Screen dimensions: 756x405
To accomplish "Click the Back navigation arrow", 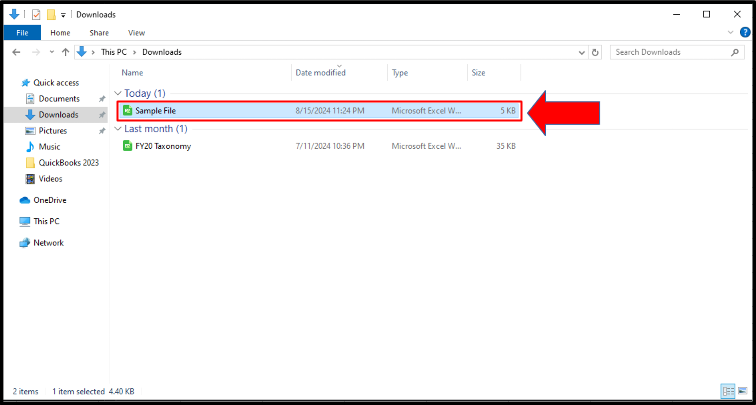I will (x=16, y=52).
